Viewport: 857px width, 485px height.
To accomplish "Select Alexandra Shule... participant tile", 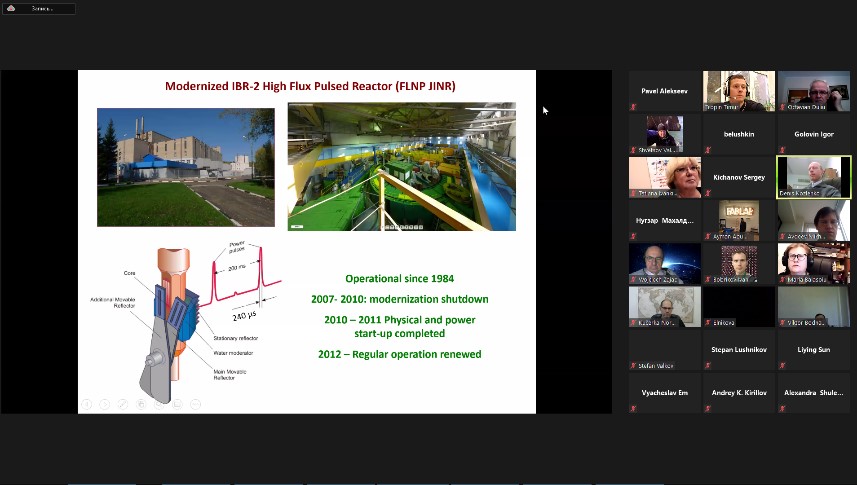I will tap(813, 393).
